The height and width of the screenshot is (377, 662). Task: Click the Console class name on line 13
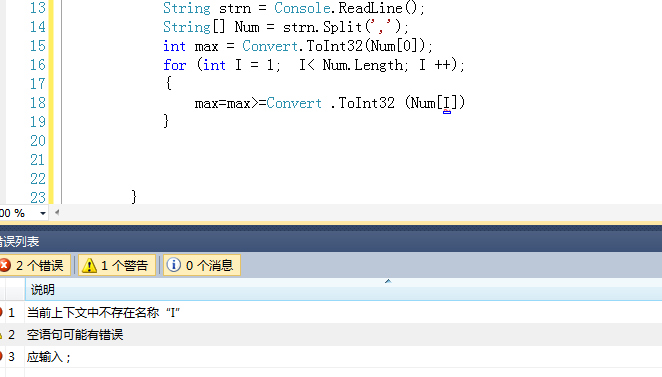tap(302, 8)
